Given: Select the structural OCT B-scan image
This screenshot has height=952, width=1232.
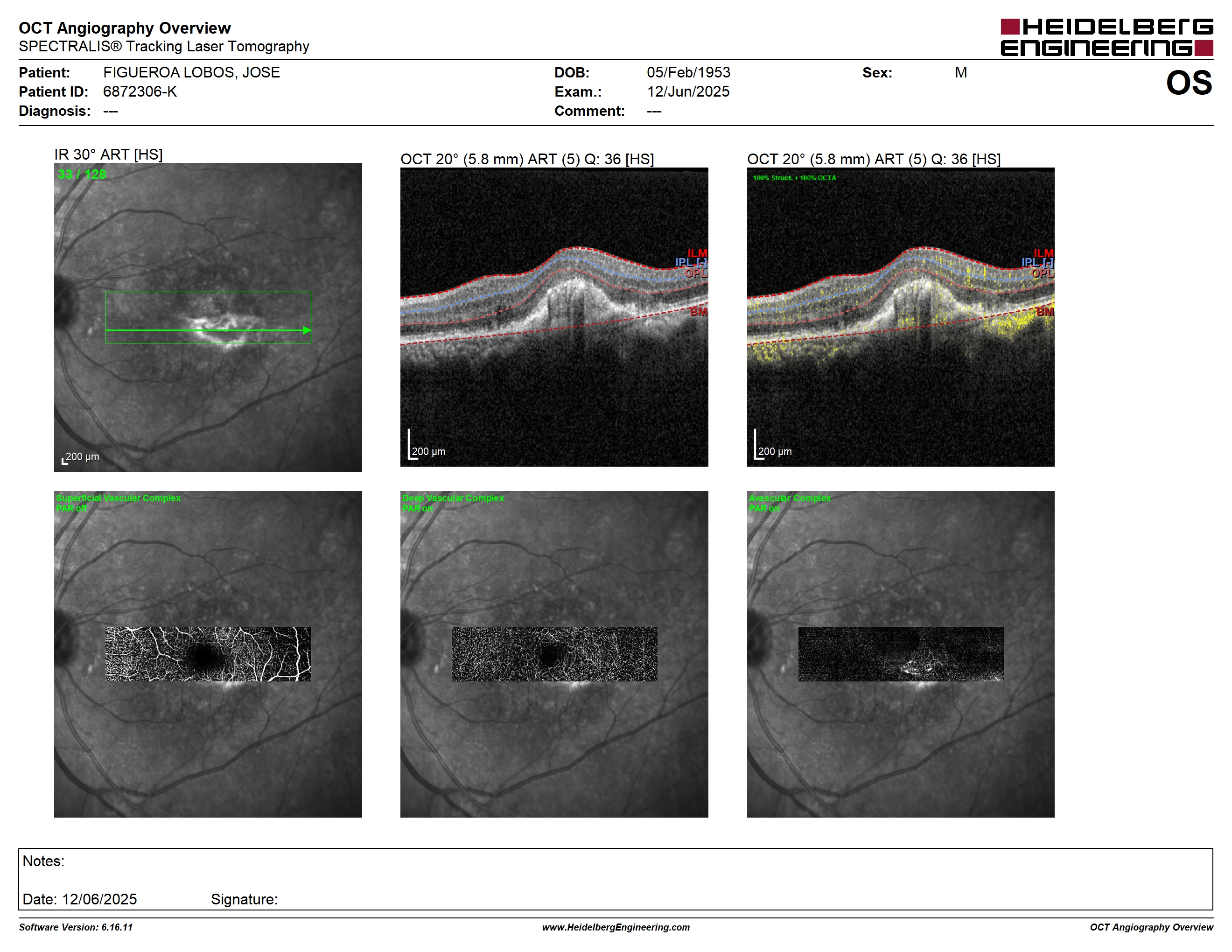Looking at the screenshot, I should tap(554, 317).
